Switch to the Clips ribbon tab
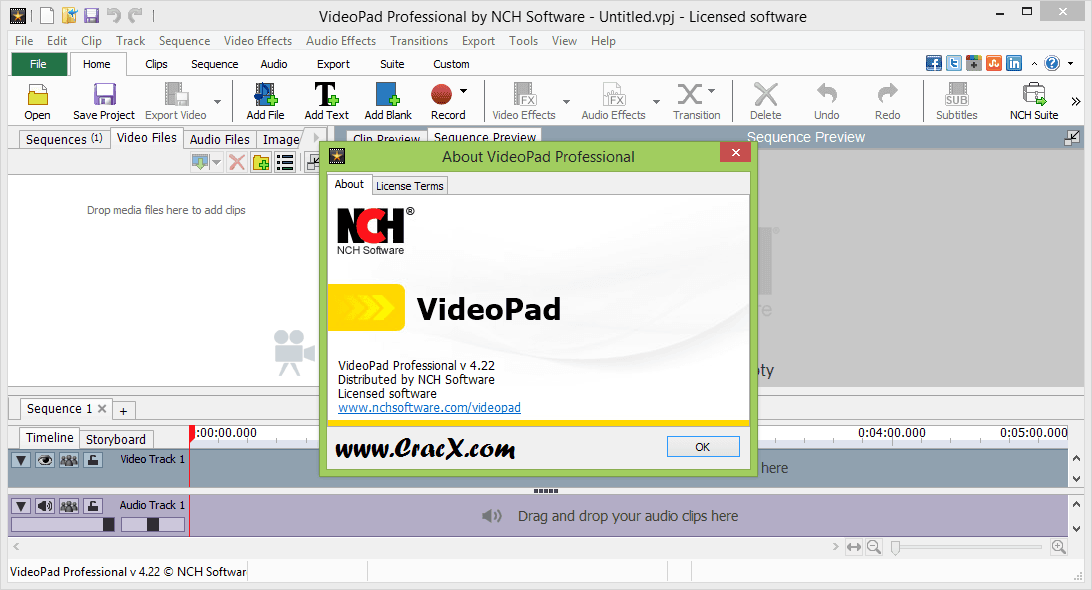 click(156, 63)
